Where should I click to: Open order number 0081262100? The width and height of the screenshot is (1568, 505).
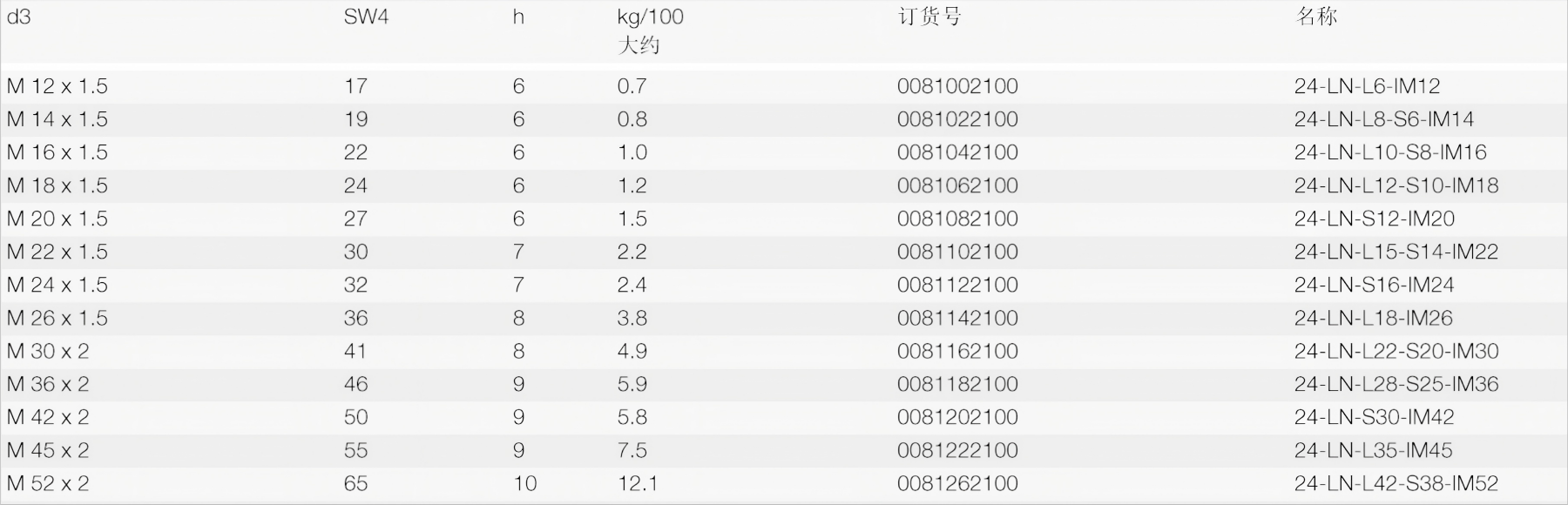point(957,483)
